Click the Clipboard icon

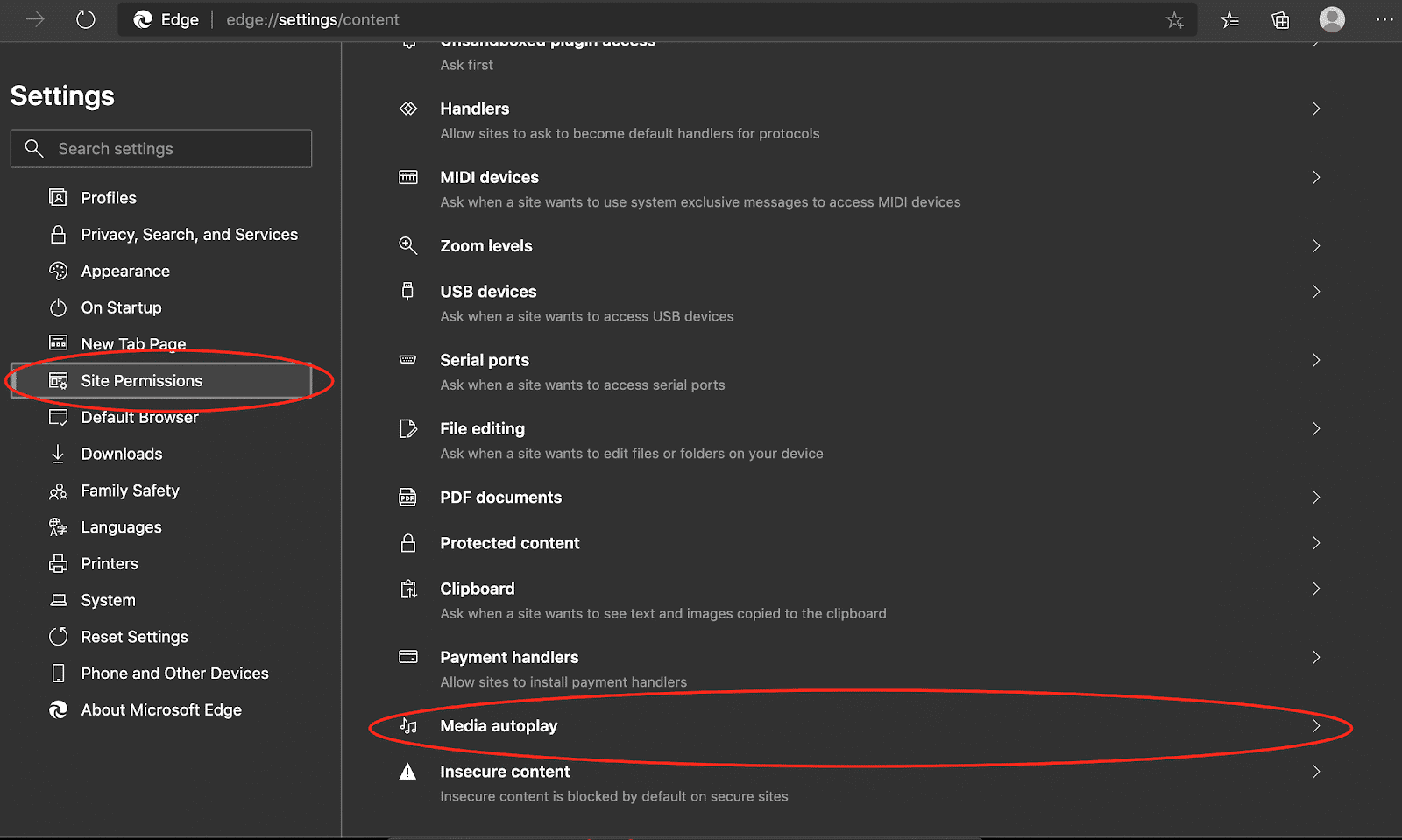click(x=408, y=589)
